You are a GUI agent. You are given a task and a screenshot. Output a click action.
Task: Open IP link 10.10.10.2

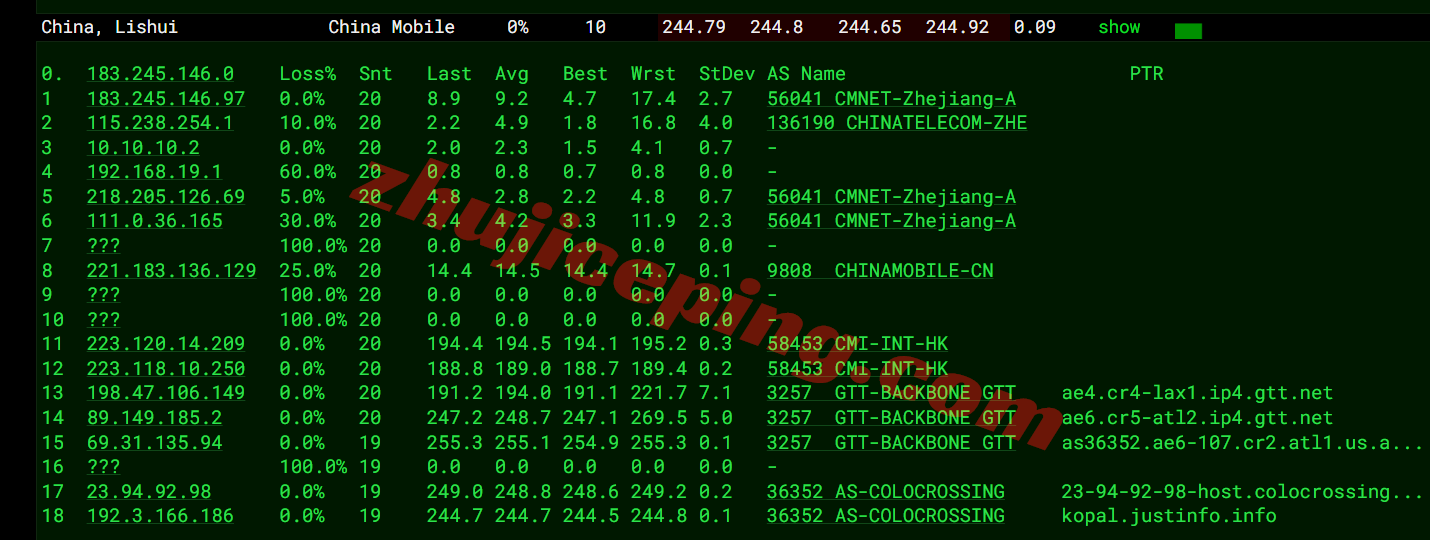[143, 148]
